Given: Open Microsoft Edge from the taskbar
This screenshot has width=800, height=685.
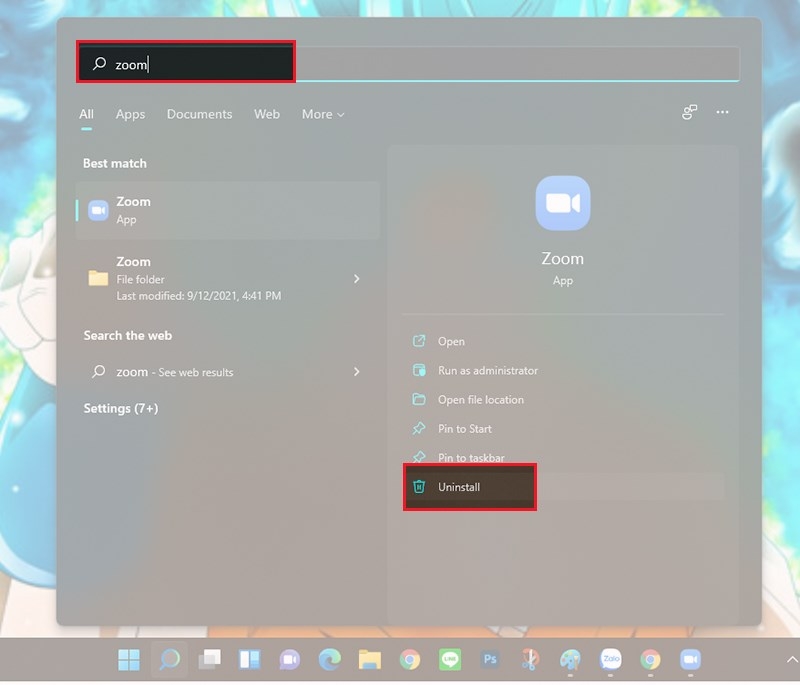Looking at the screenshot, I should click(330, 659).
